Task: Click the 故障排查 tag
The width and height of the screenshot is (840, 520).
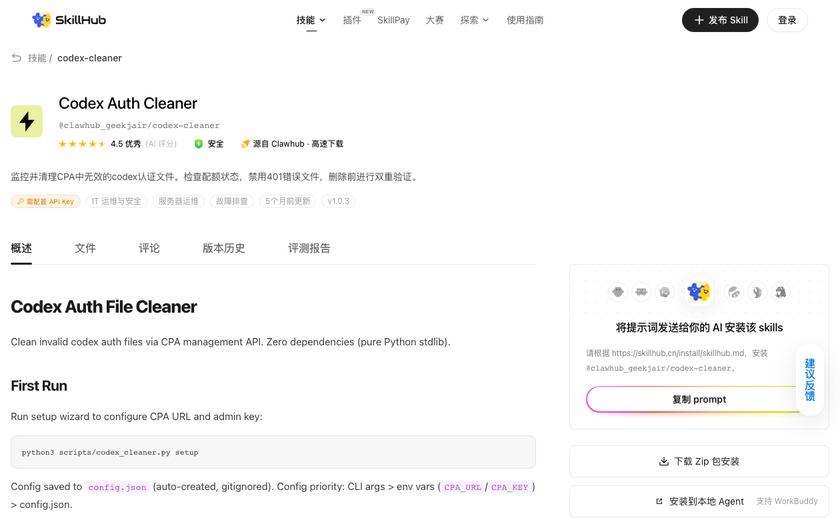Action: point(232,201)
